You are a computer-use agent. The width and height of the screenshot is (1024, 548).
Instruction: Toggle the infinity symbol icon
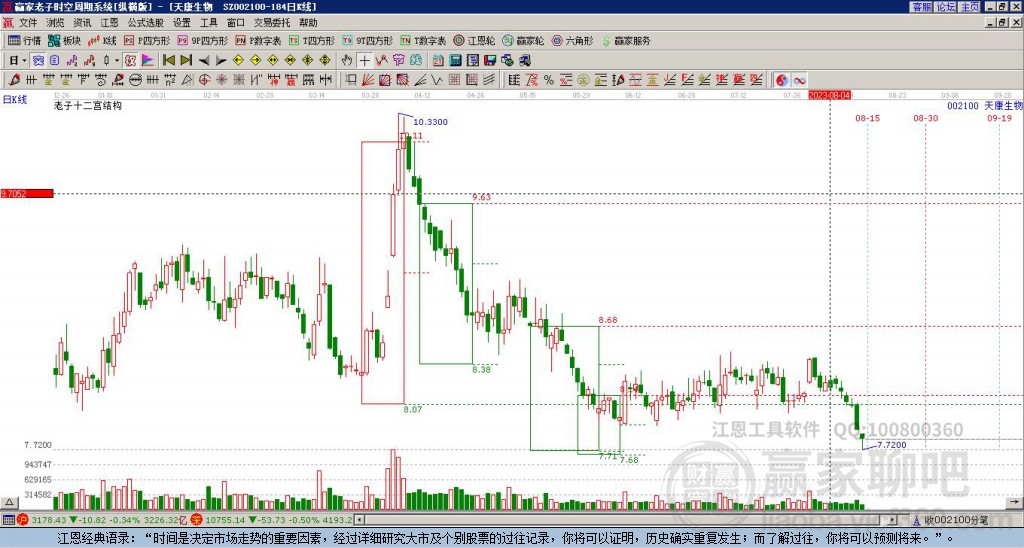pyautogui.click(x=799, y=80)
